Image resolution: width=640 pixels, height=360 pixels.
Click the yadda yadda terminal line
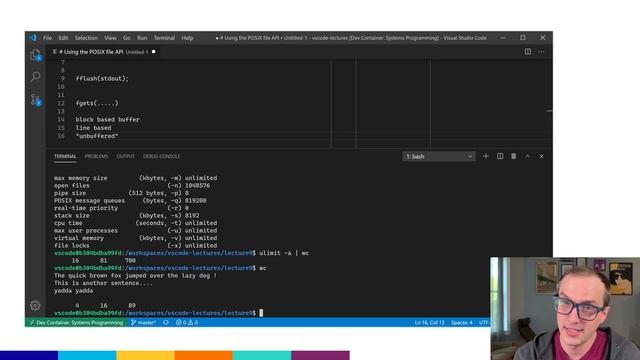point(73,291)
